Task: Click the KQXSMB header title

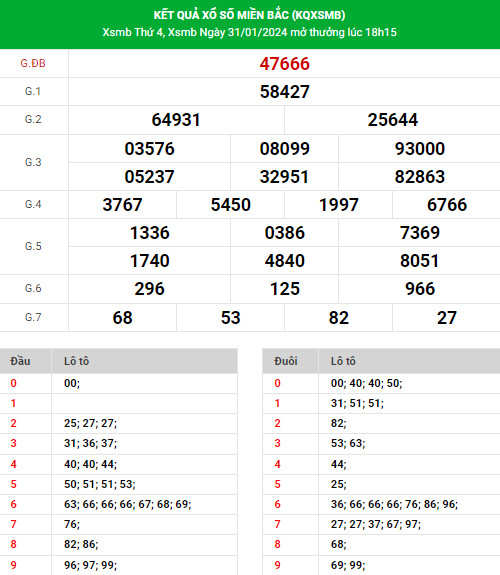Action: tap(249, 15)
